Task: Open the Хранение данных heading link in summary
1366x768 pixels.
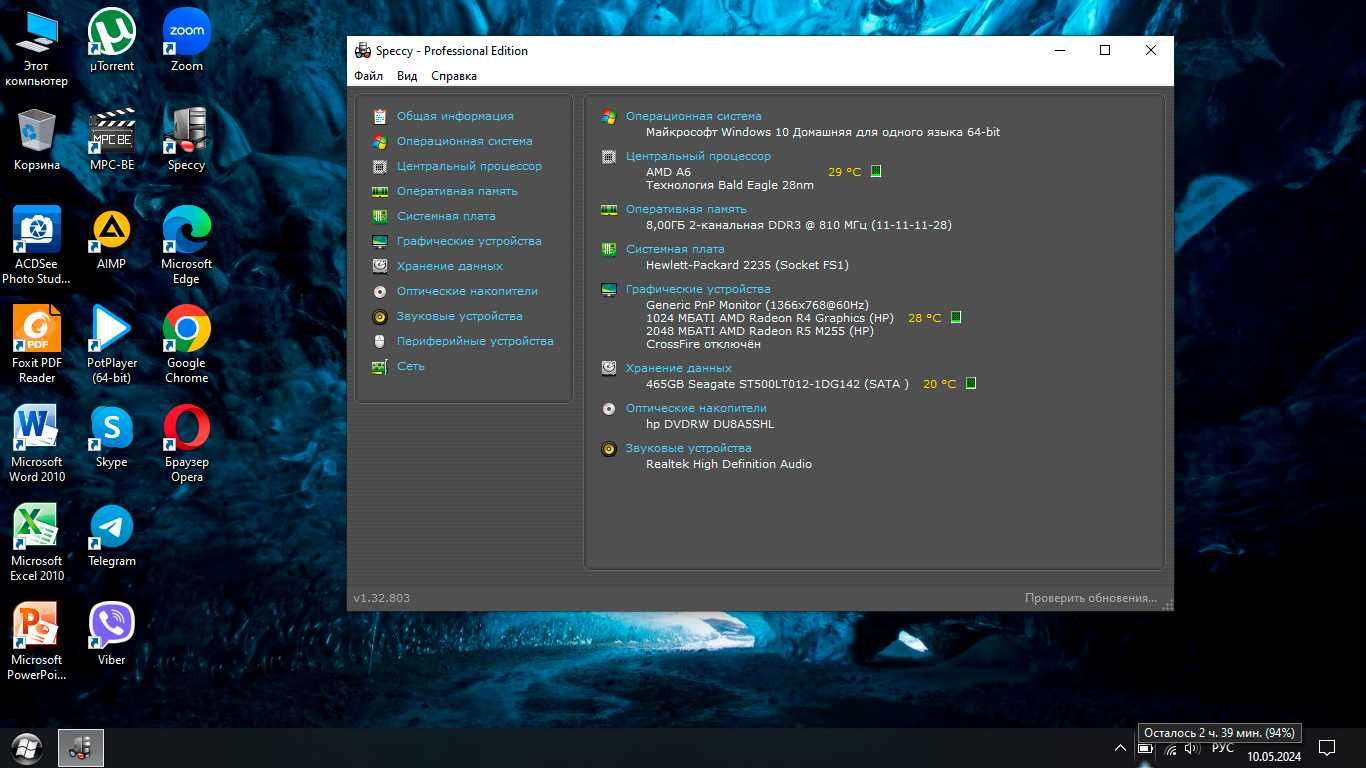Action: [679, 368]
